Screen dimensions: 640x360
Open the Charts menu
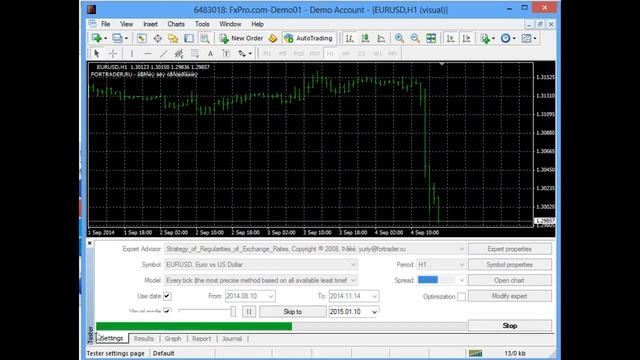click(176, 24)
